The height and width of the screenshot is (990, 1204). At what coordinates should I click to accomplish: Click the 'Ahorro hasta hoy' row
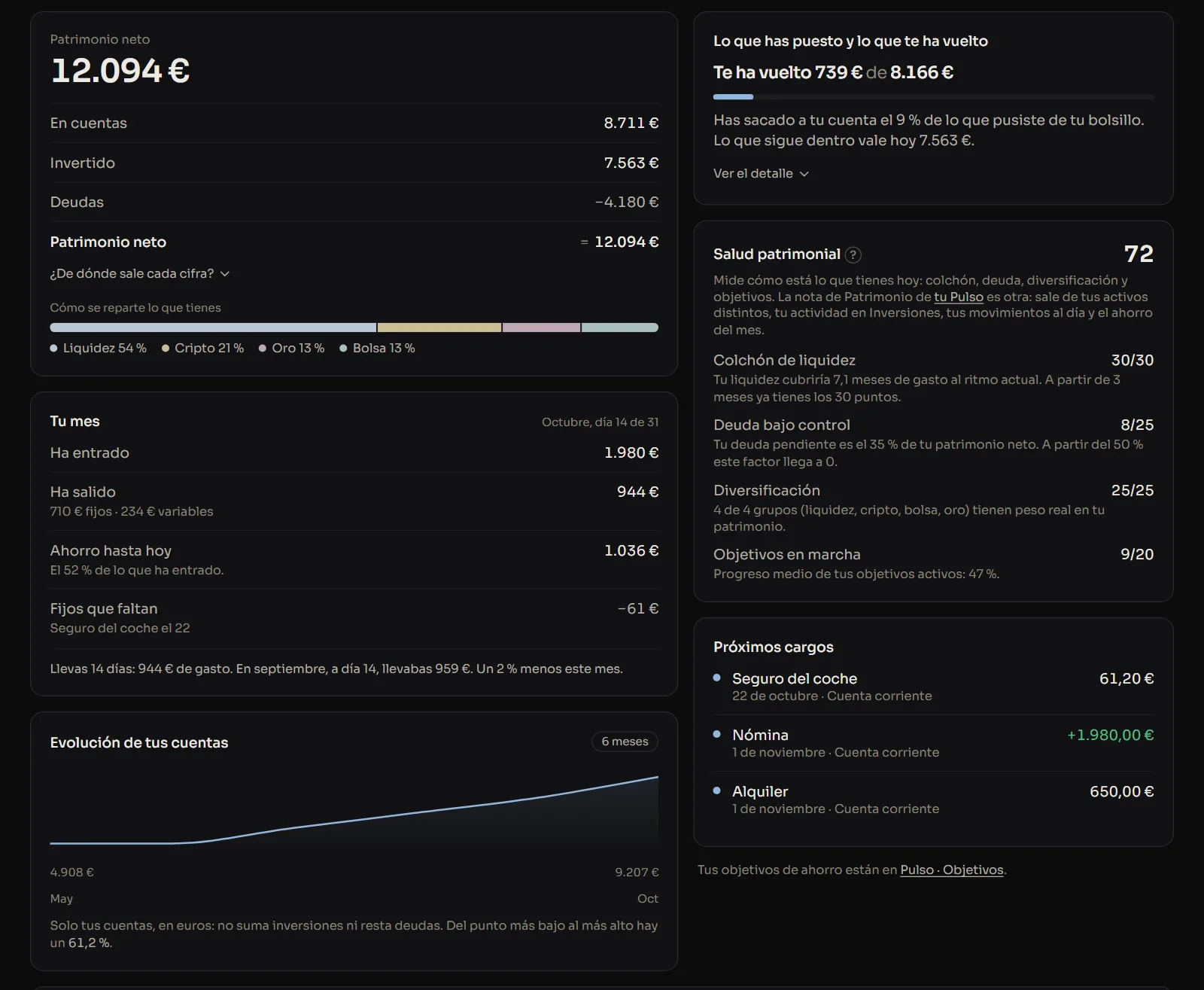(x=354, y=559)
